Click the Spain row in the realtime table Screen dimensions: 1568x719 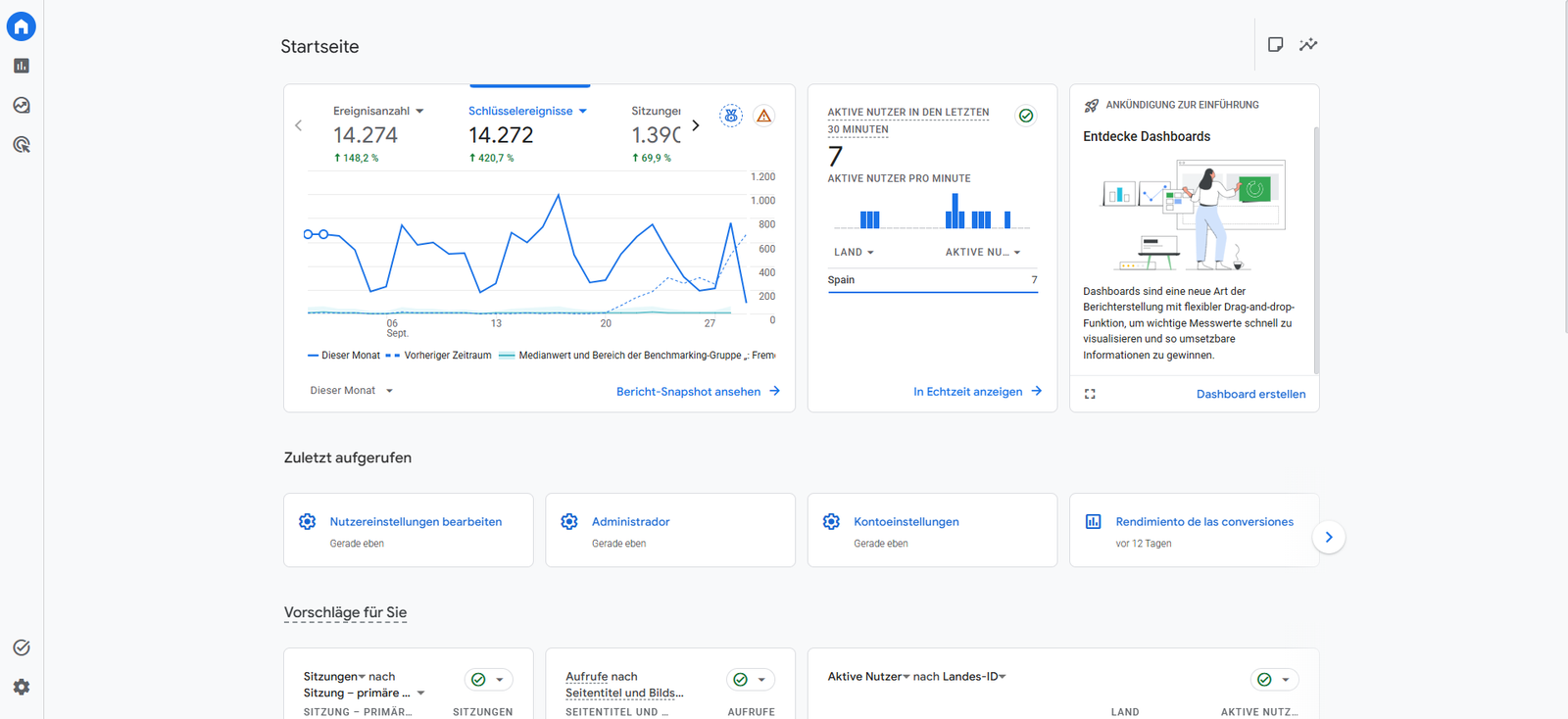(x=932, y=280)
